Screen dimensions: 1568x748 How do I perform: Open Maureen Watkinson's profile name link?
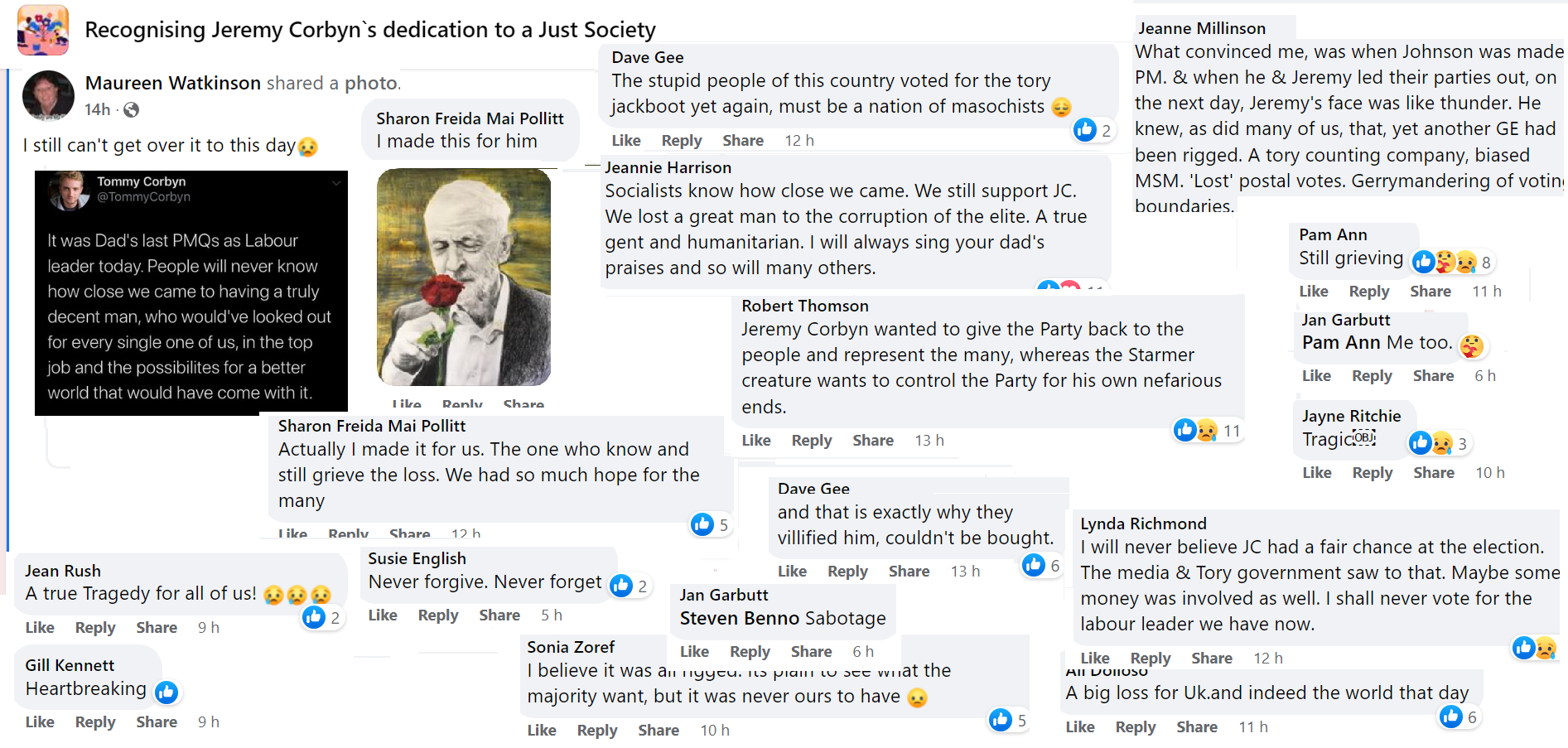173,83
